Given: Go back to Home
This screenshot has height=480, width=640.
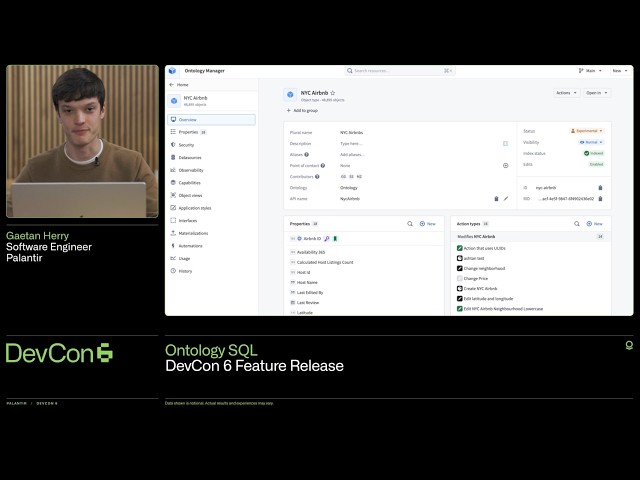Looking at the screenshot, I should (x=179, y=84).
